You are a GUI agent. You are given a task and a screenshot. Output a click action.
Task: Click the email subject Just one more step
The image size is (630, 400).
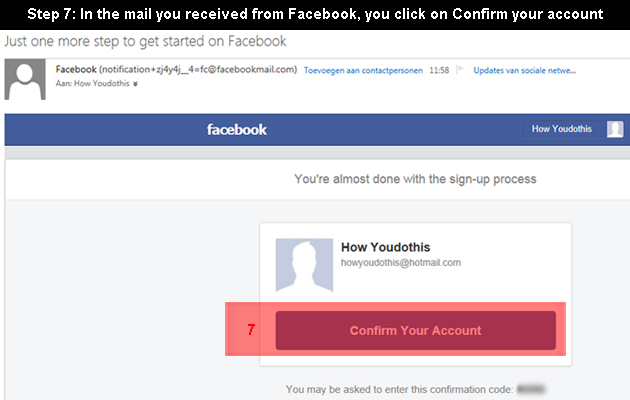click(145, 41)
